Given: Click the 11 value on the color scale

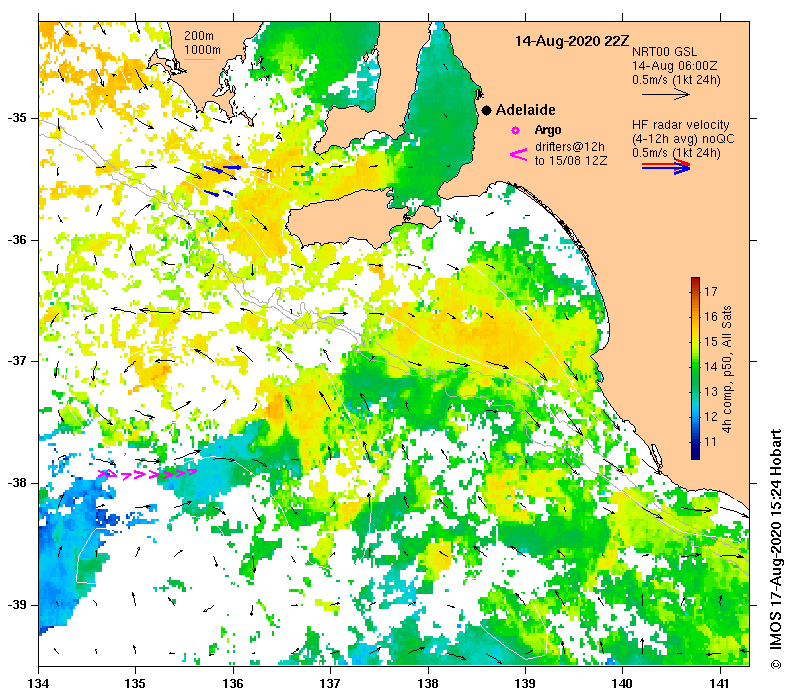Looking at the screenshot, I should [x=711, y=442].
